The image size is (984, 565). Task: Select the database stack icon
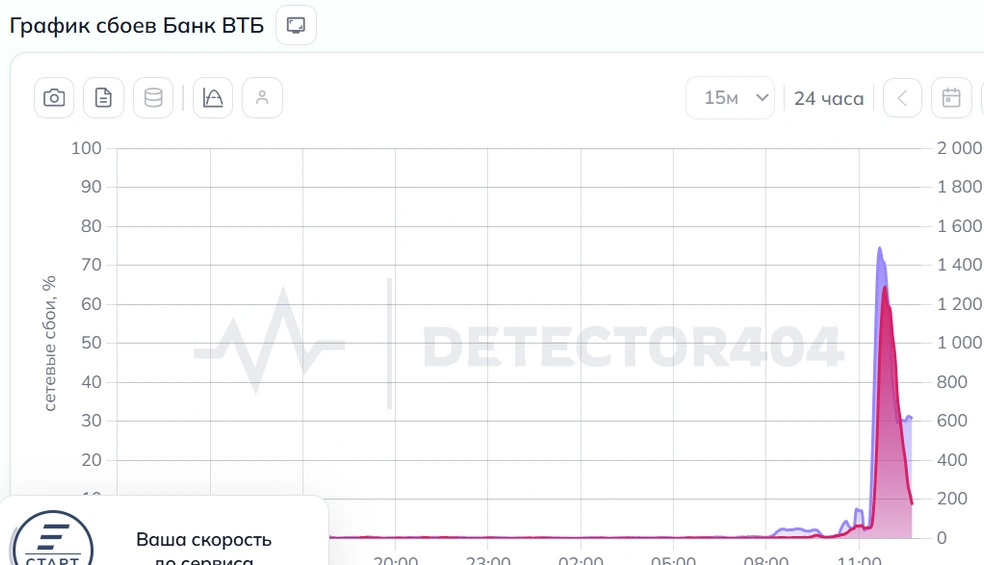click(153, 98)
